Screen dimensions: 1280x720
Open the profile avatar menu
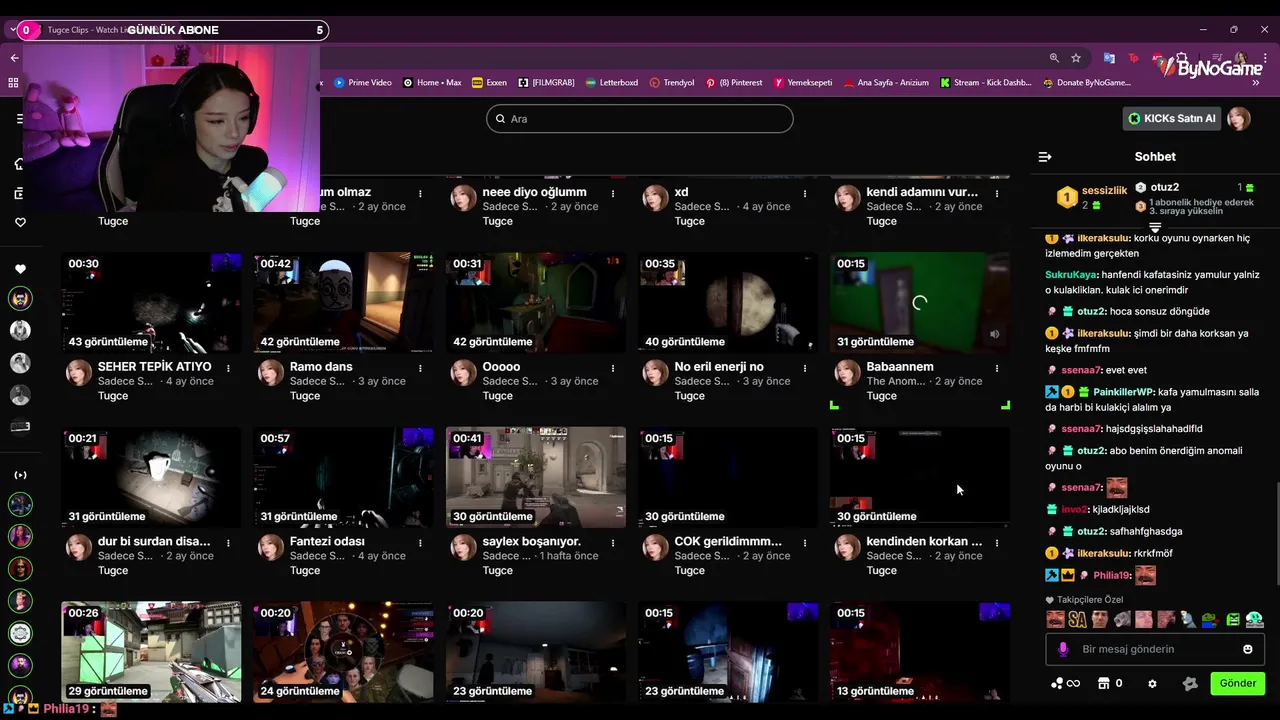coord(1239,119)
